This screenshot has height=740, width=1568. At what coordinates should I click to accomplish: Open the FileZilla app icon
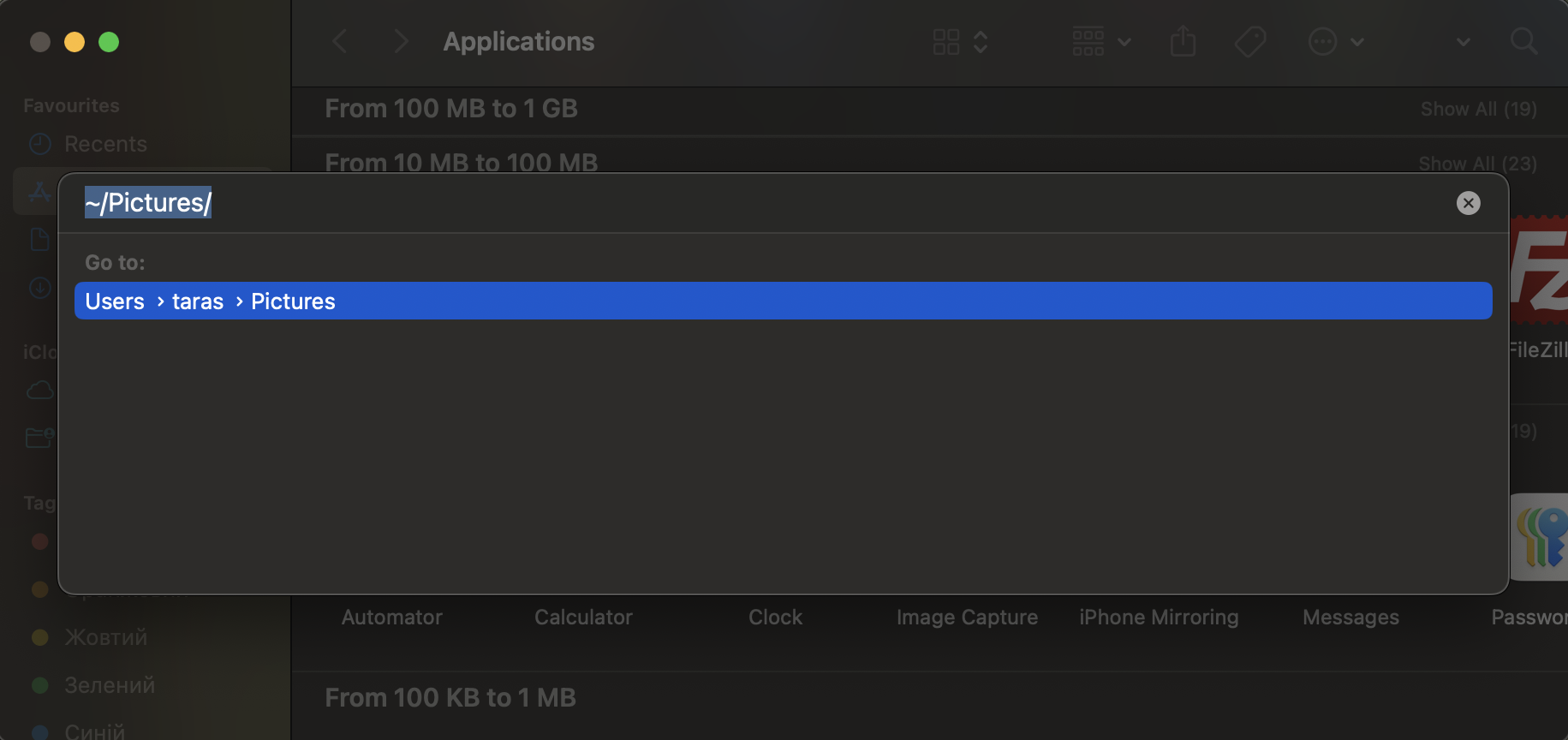[1539, 270]
